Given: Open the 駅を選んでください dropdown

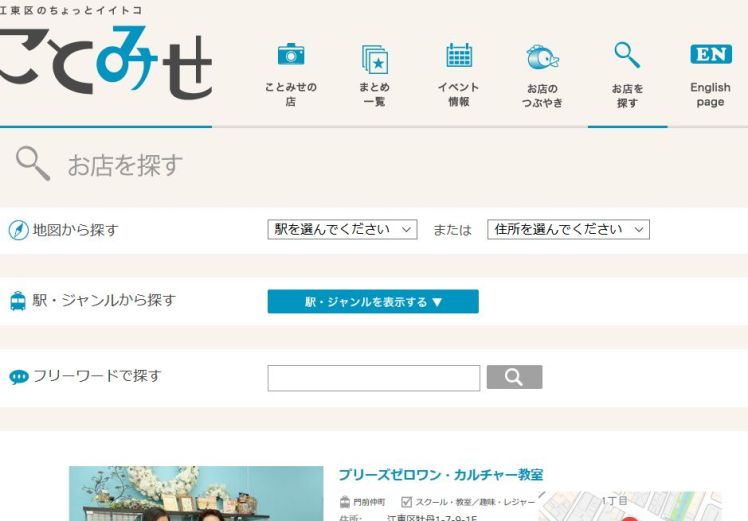Looking at the screenshot, I should 343,229.
